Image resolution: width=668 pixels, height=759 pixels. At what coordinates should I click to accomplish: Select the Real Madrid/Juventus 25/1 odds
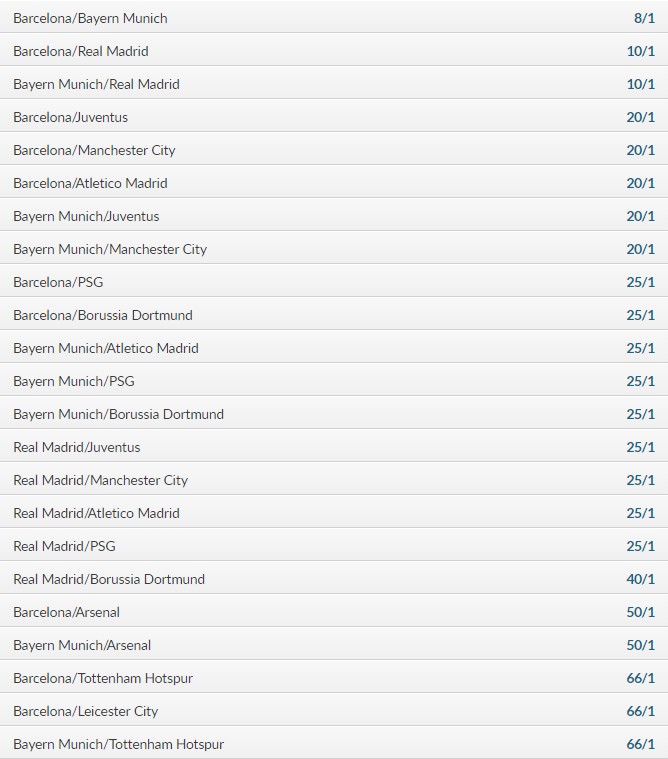[640, 447]
